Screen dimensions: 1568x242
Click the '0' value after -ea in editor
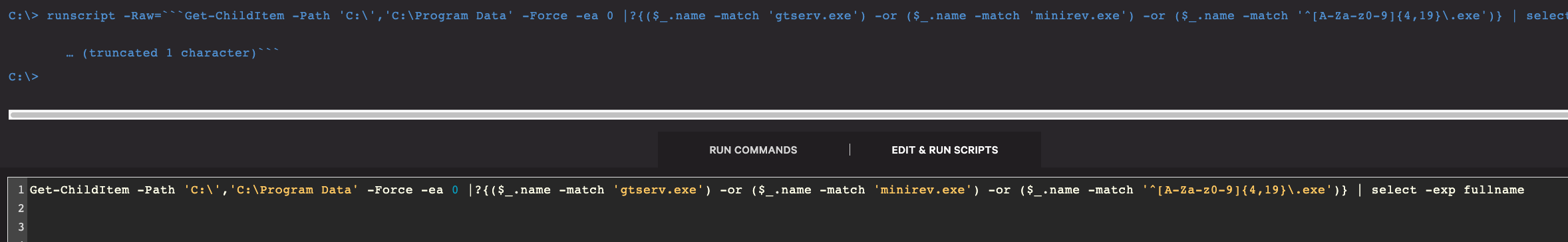click(x=455, y=190)
